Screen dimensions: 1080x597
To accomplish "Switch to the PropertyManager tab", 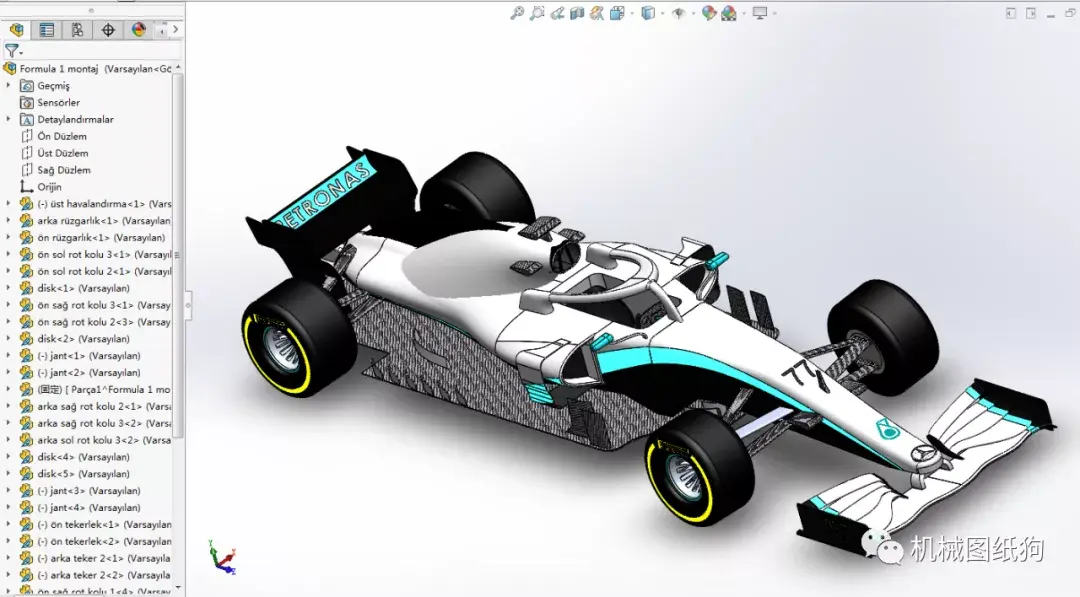I will click(x=46, y=30).
